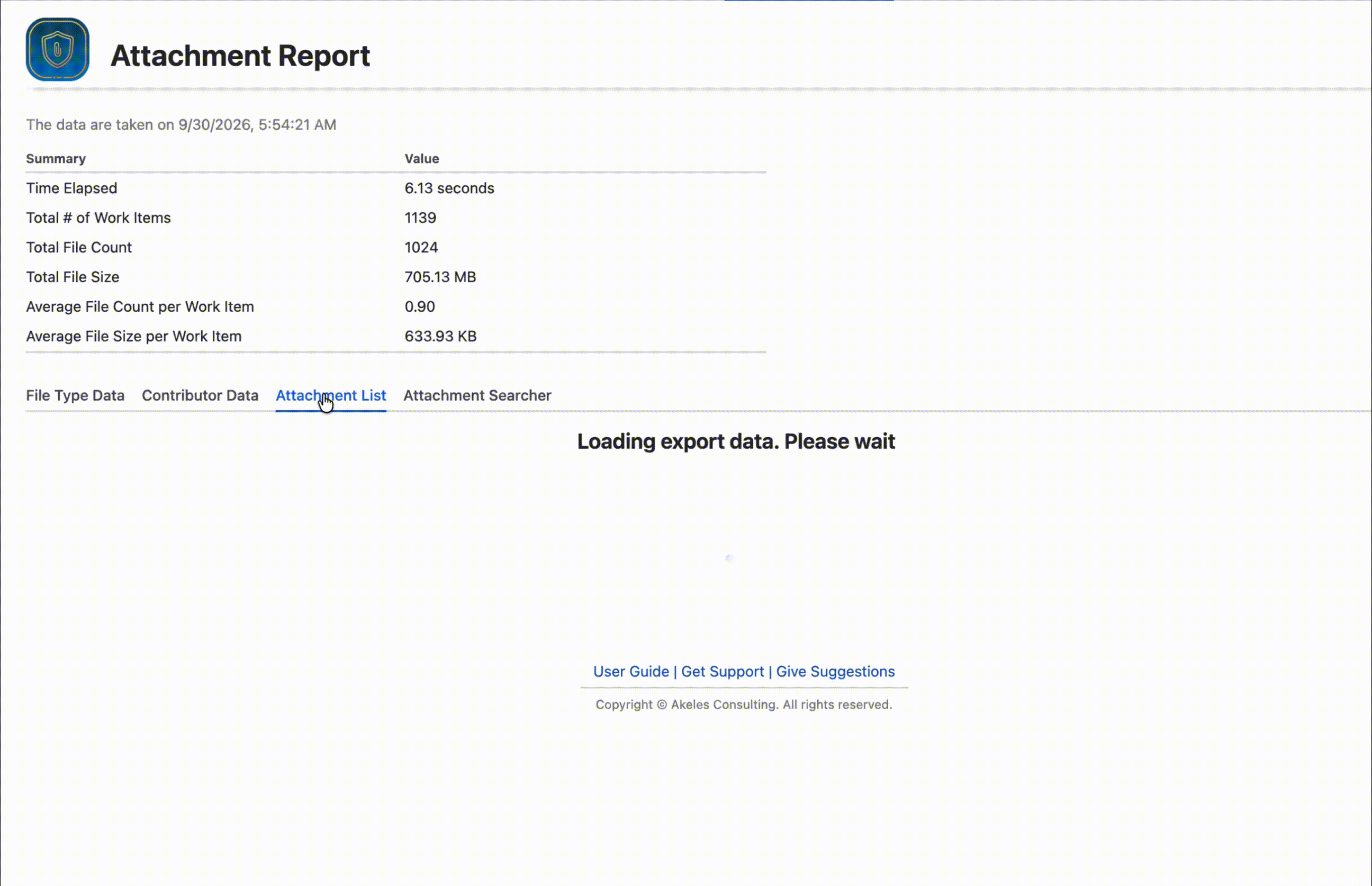Click the 1024 file count value
Viewport: 1372px width, 886px height.
tap(421, 247)
